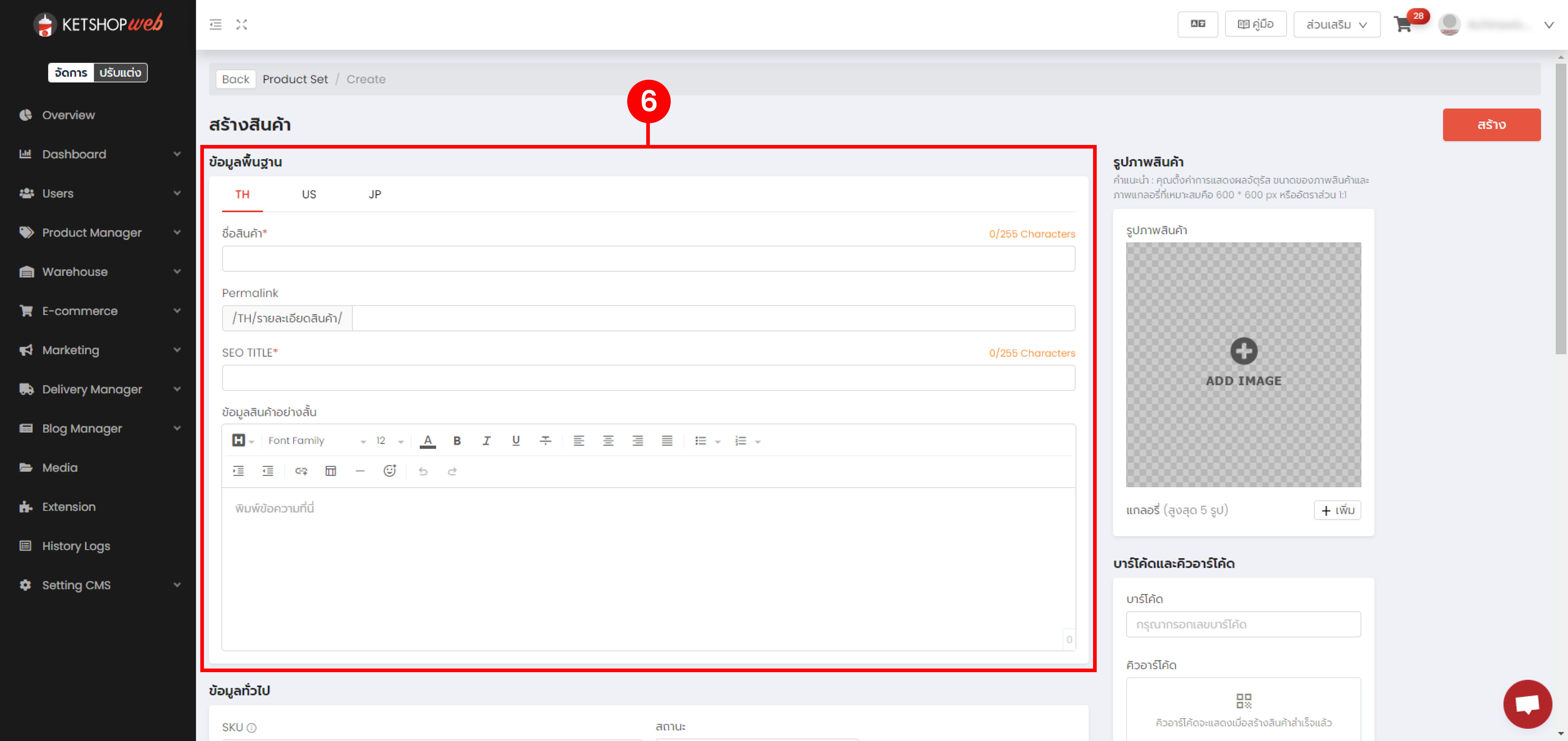This screenshot has height=741, width=1568.
Task: Decrease paragraph indent
Action: click(268, 471)
